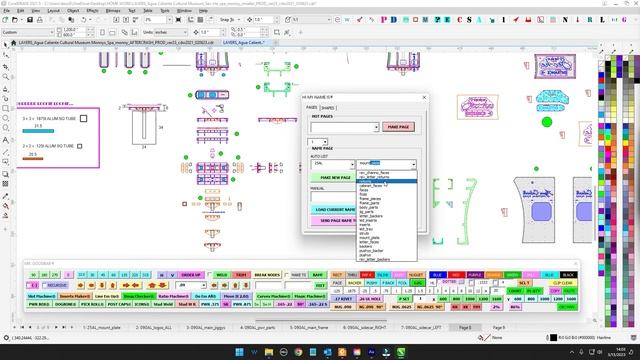Open Windows Start menu
Image resolution: width=640 pixels, height=360 pixels.
(240, 352)
